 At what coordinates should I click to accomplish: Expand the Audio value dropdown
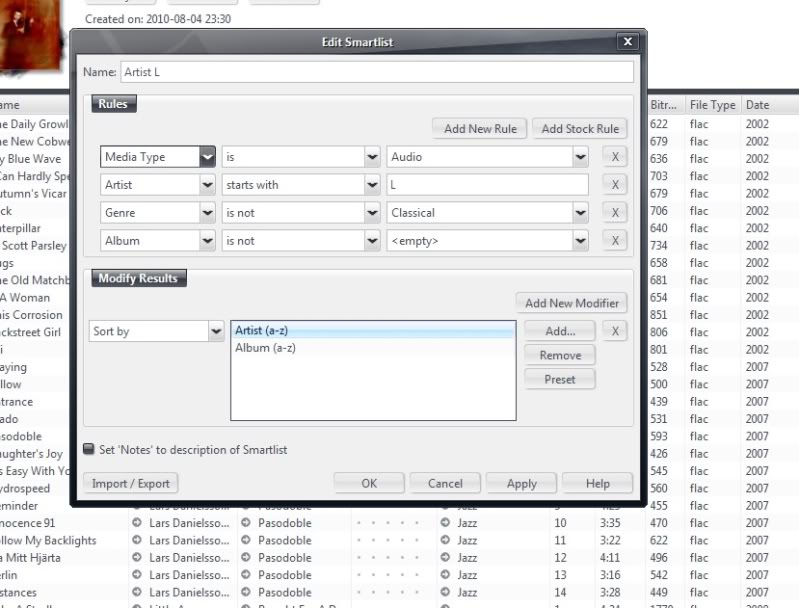point(580,157)
